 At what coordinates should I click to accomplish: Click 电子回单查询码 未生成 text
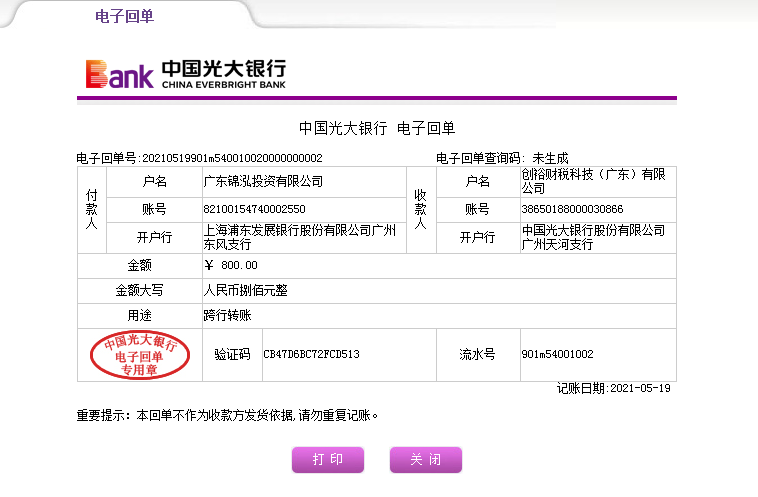click(x=502, y=158)
